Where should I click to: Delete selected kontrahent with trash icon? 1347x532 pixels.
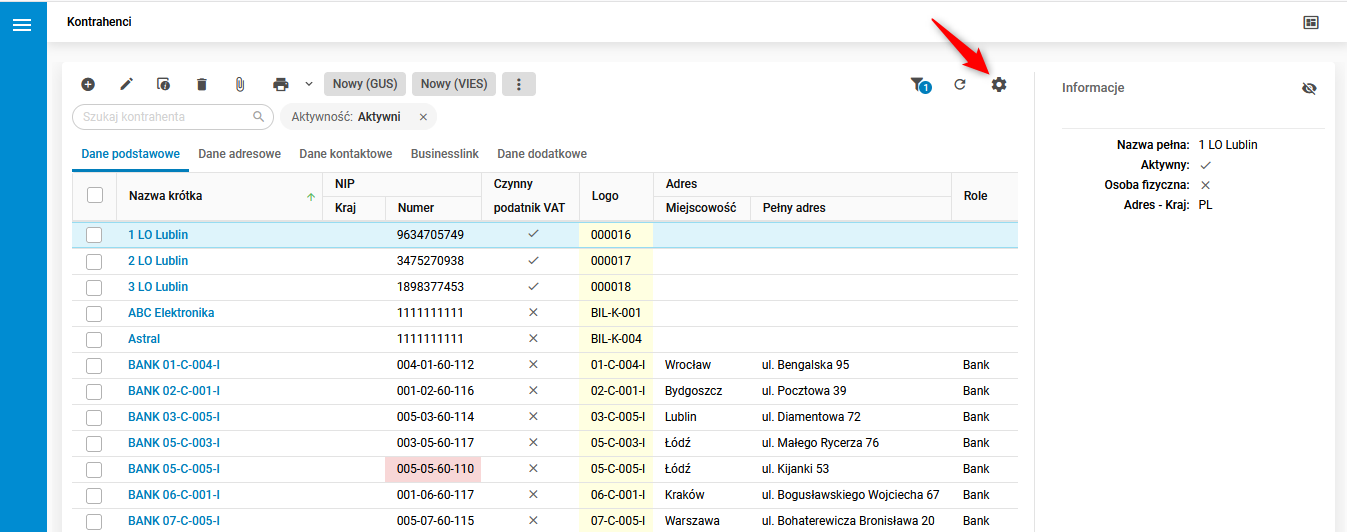click(202, 85)
